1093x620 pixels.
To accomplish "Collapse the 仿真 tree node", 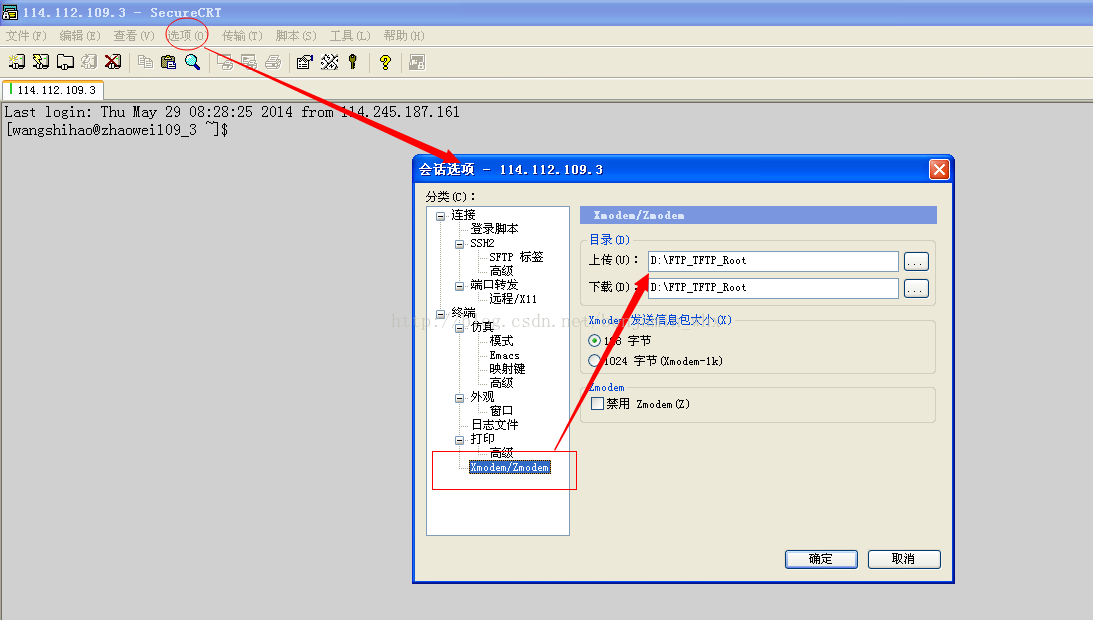I will click(x=459, y=328).
